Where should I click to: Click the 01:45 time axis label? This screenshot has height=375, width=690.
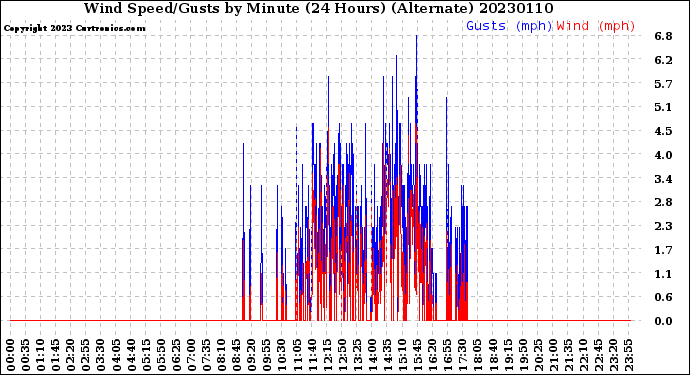click(x=56, y=355)
